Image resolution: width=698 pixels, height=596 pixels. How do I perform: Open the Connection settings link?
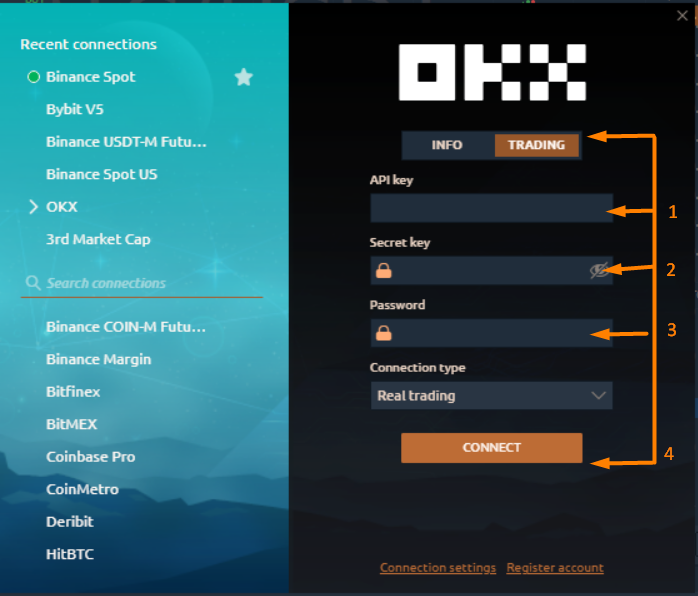tap(438, 568)
